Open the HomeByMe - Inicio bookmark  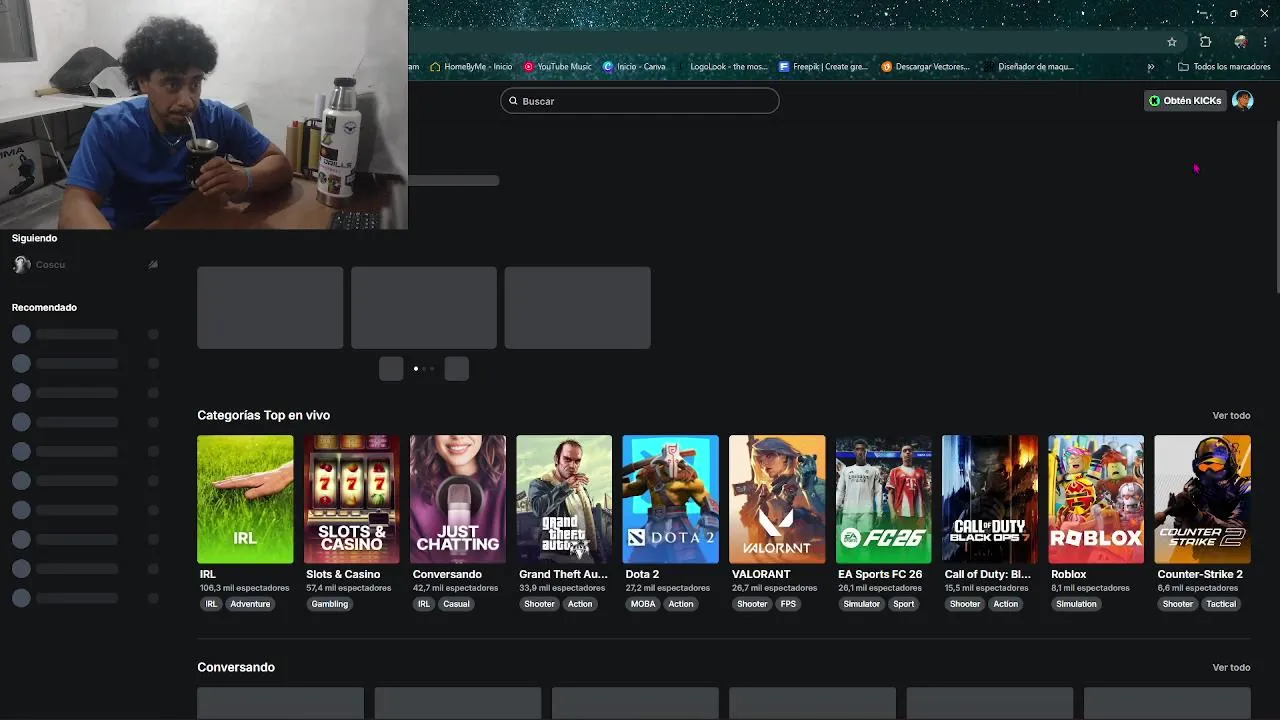(x=470, y=67)
